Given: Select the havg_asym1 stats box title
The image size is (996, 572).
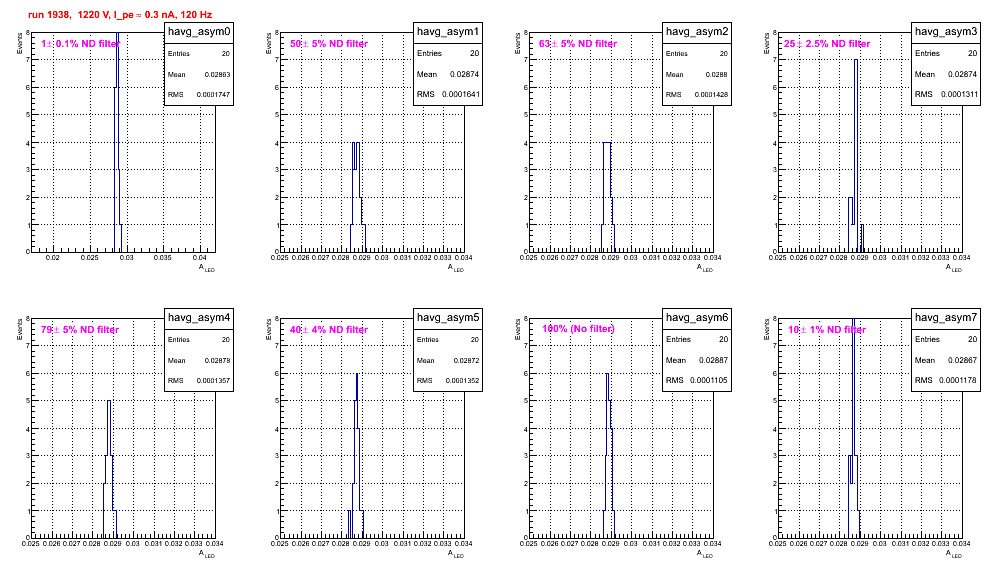Looking at the screenshot, I should (x=448, y=32).
